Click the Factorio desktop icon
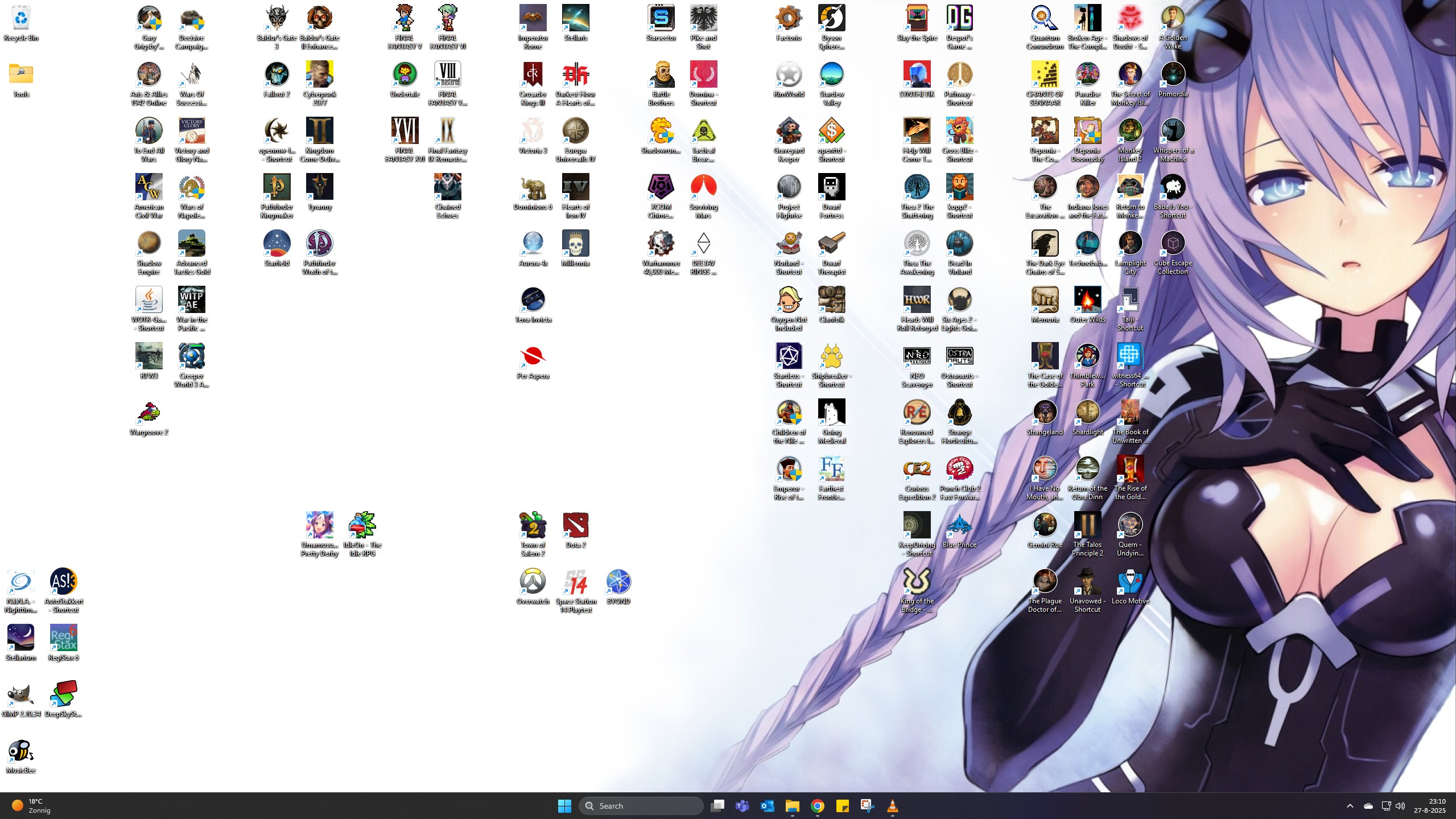1456x819 pixels. (x=789, y=19)
